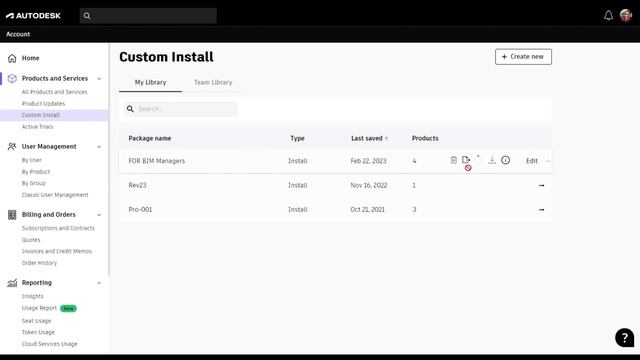Screen dimensions: 640x360
Task: Switch to the My Library tab
Action: pos(150,82)
